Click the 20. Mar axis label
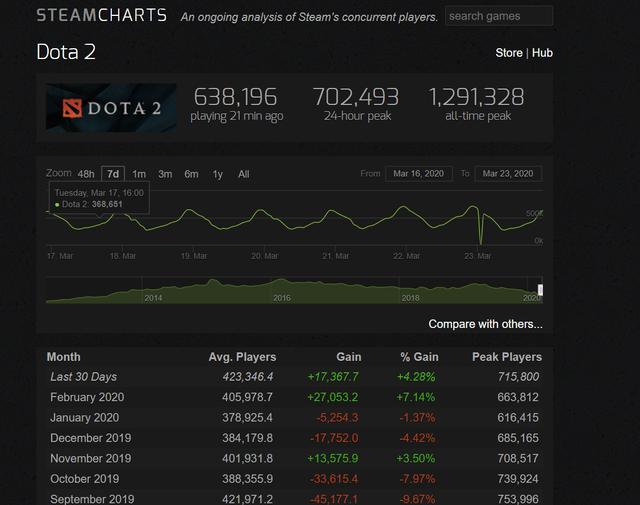The width and height of the screenshot is (640, 505). click(264, 256)
